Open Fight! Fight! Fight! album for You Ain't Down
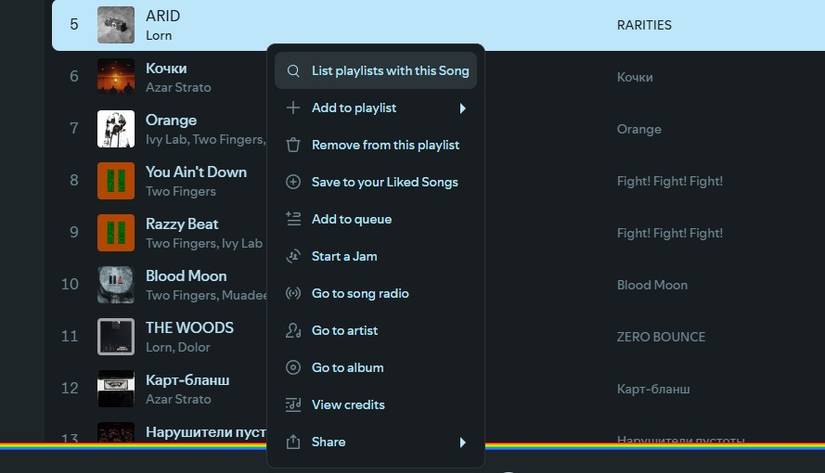This screenshot has height=473, width=825. (x=669, y=182)
